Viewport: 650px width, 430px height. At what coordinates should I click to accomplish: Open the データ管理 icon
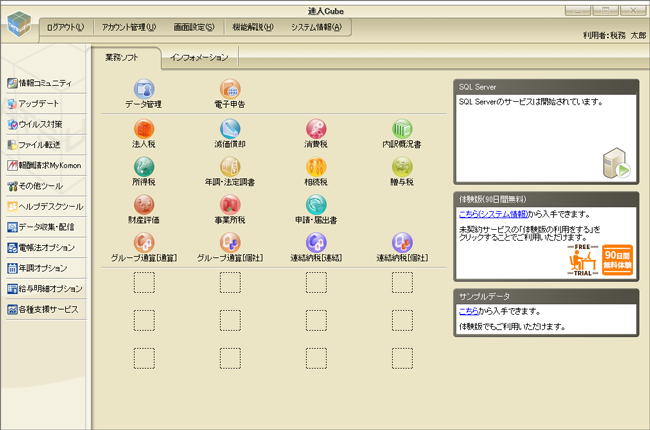[x=144, y=92]
